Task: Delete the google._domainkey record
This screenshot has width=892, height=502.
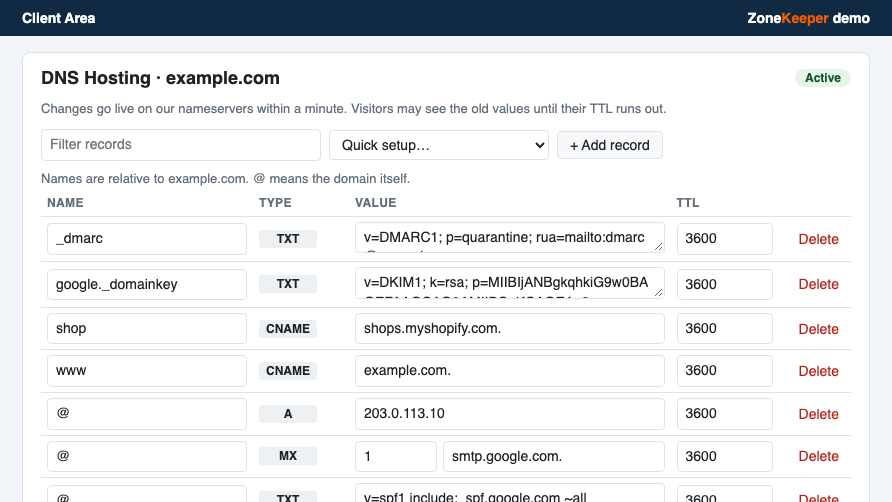Action: (x=818, y=284)
